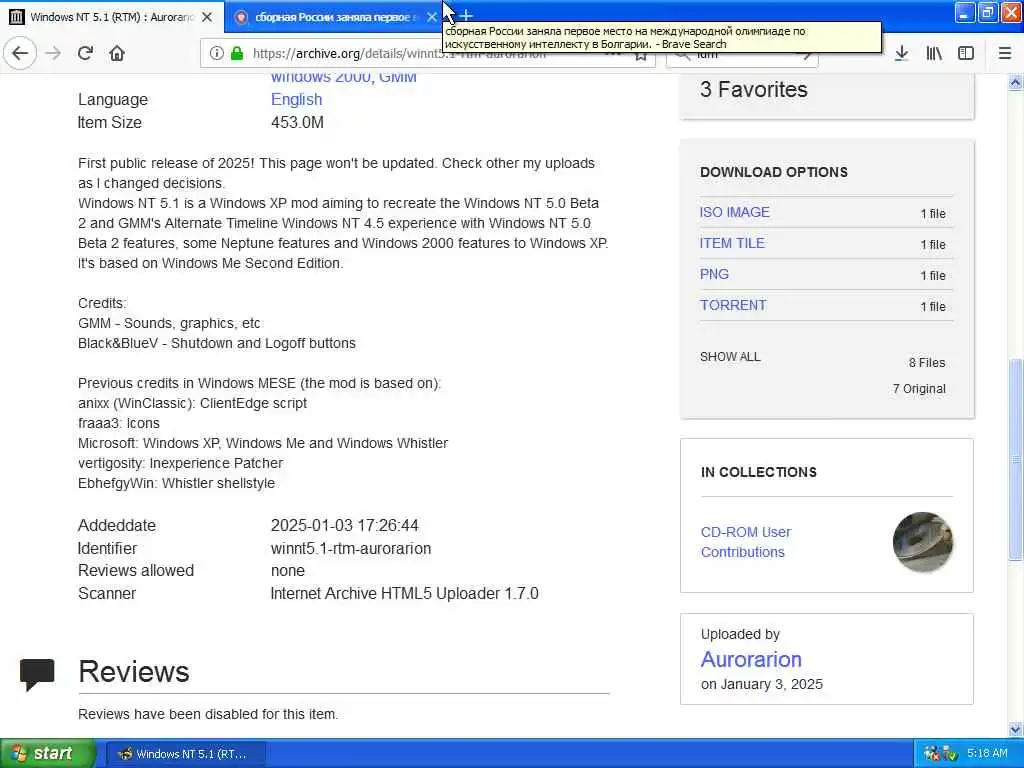Click the 5:18 AM taskbar clock

click(x=987, y=754)
